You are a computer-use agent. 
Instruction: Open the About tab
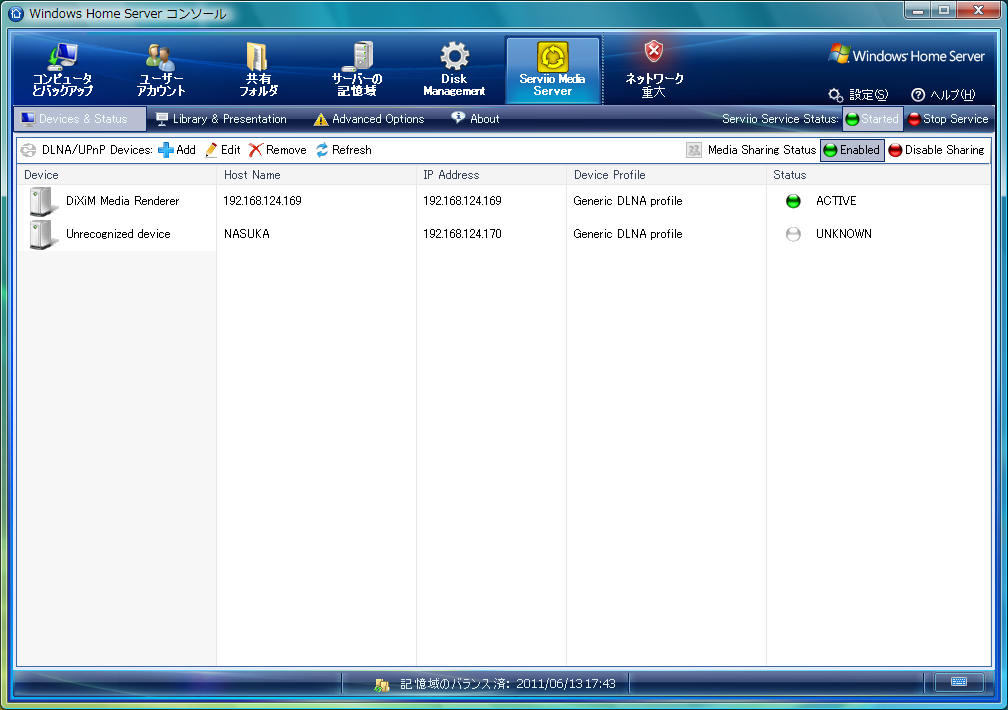475,119
